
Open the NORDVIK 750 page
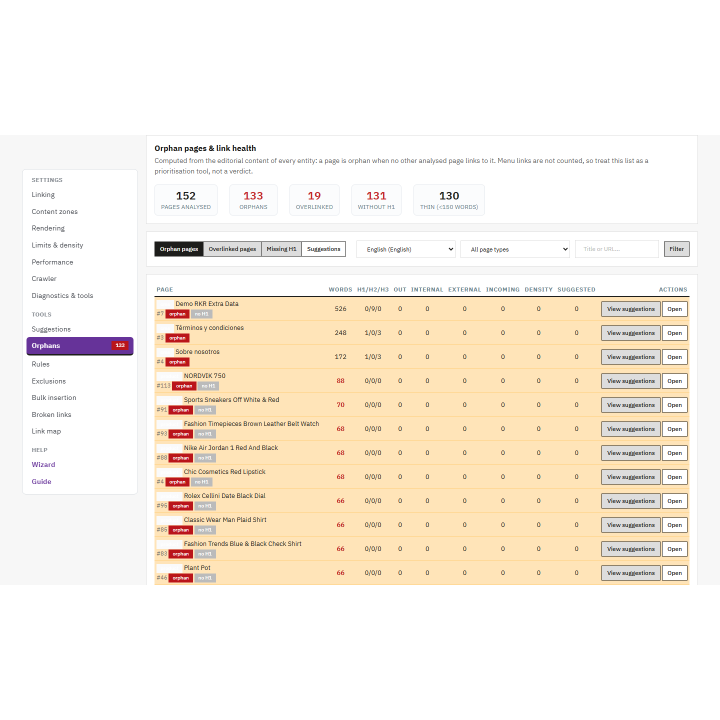pos(675,381)
